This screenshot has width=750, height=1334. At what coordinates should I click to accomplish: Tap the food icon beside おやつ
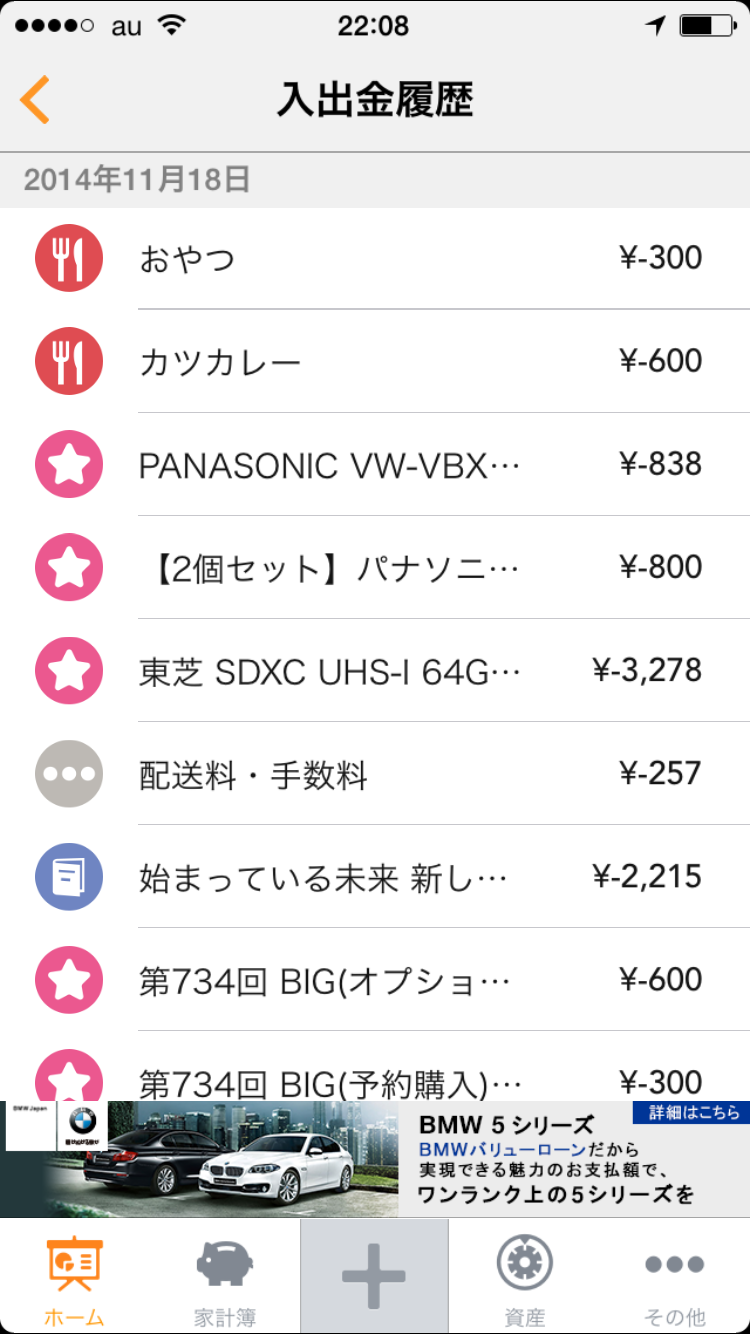tap(69, 258)
